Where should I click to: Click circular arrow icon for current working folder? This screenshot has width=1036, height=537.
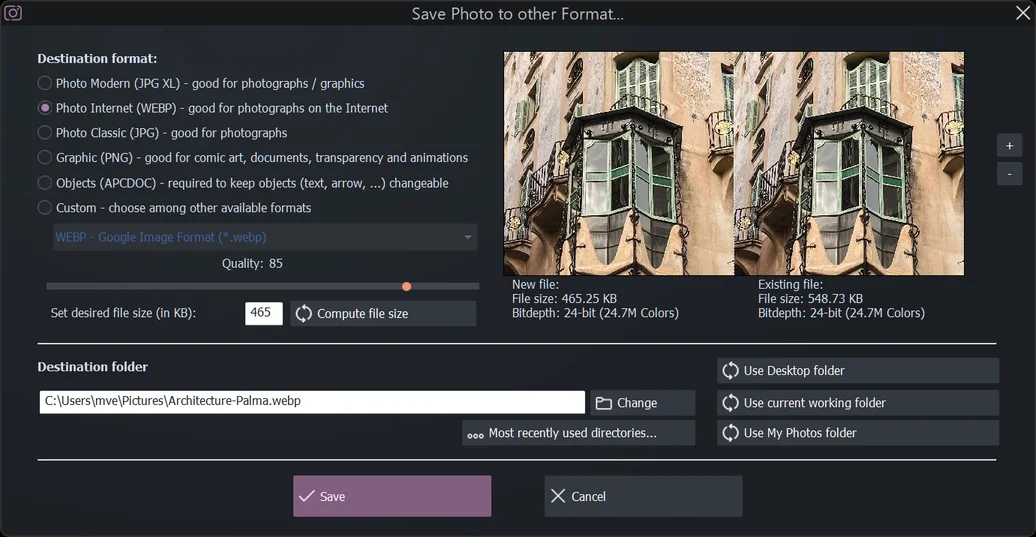tap(730, 403)
